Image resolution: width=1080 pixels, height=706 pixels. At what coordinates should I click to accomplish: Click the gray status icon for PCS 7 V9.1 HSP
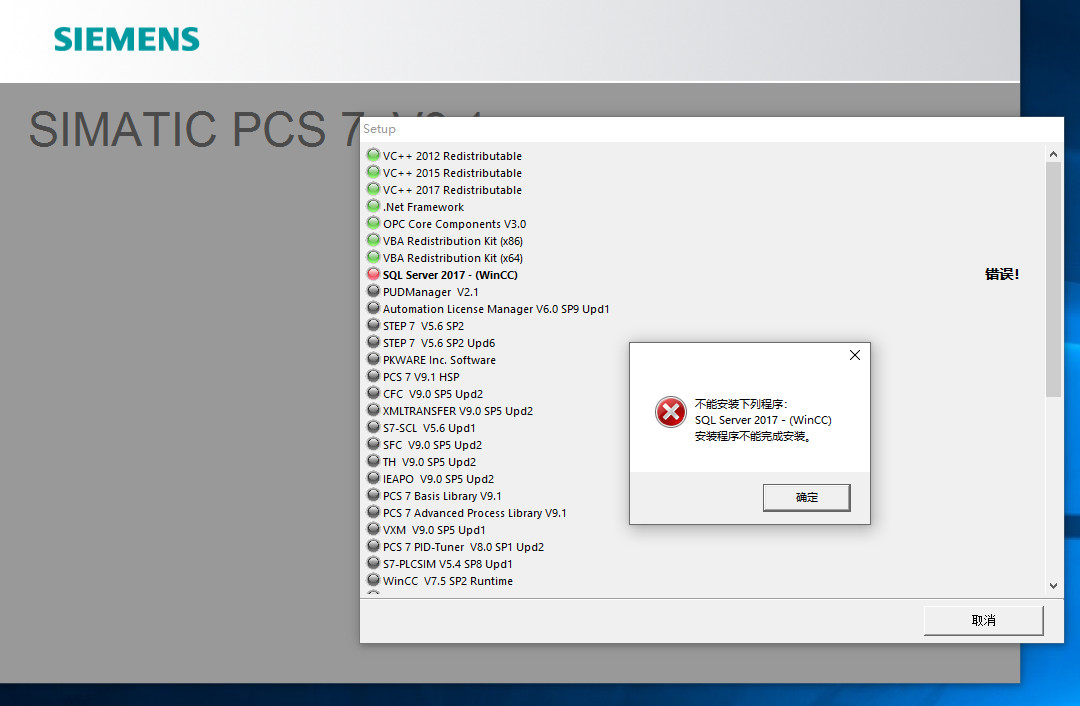(x=373, y=375)
